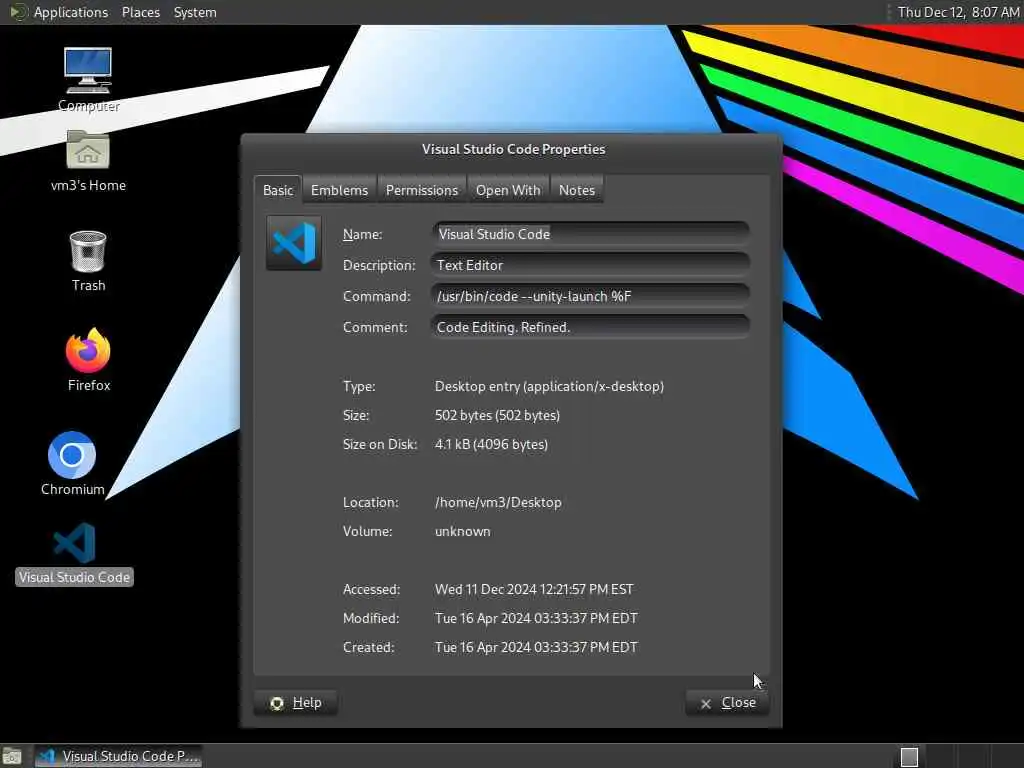Click the Accessed date 'Wed 11 Dec 2024 12:21:57 PM EST'
This screenshot has height=768, width=1024.
tap(534, 589)
